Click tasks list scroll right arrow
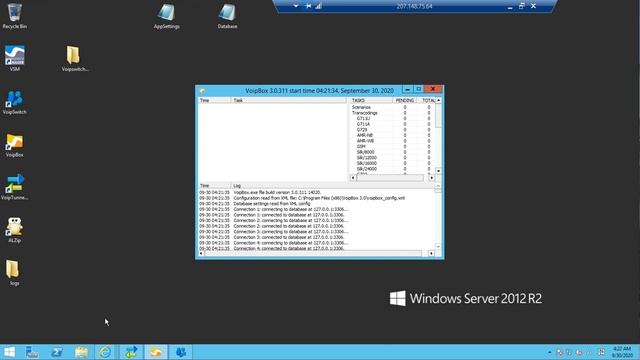The height and width of the screenshot is (360, 640). point(432,178)
